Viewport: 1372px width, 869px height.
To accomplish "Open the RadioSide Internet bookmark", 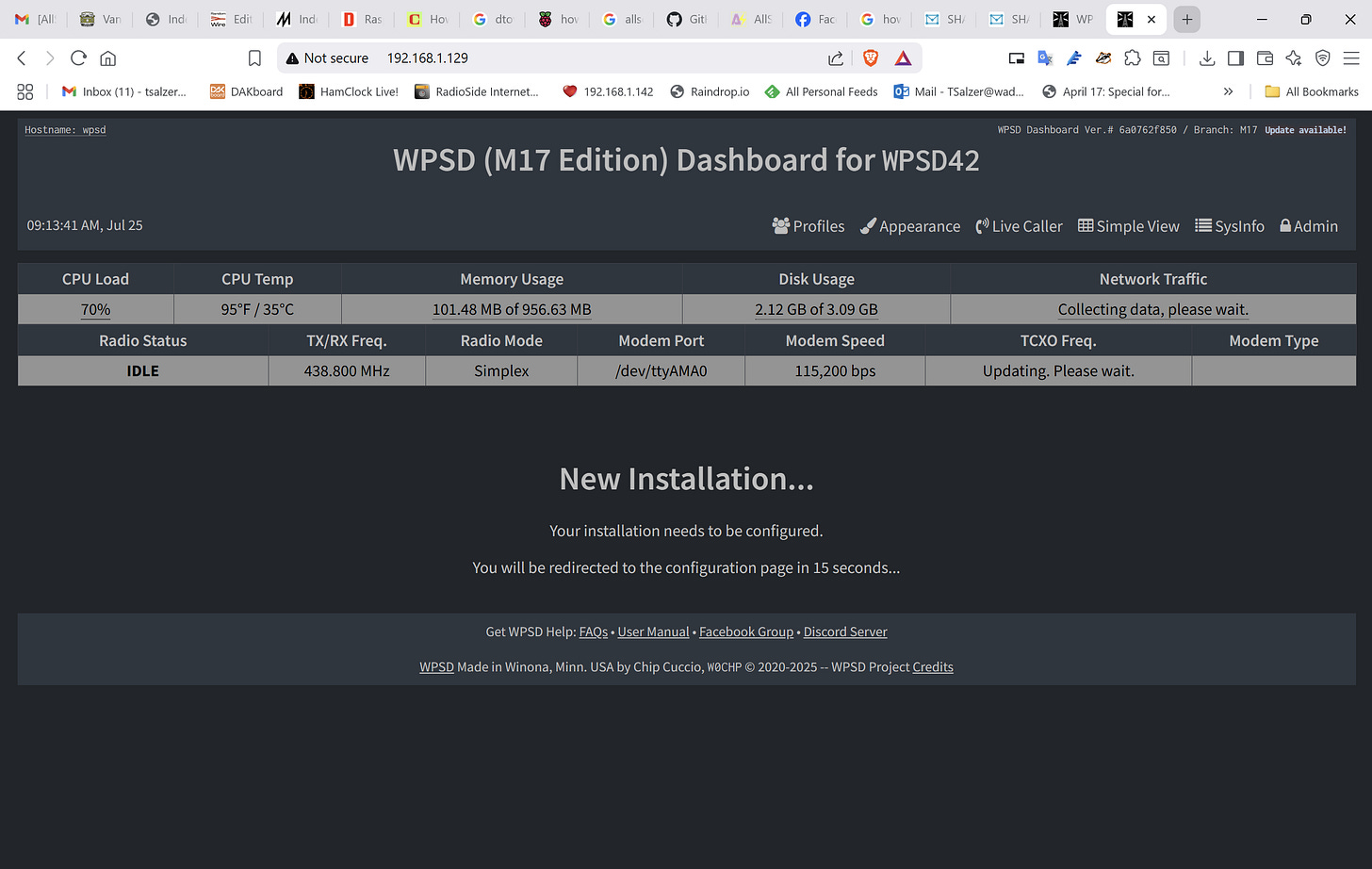I will pyautogui.click(x=477, y=91).
